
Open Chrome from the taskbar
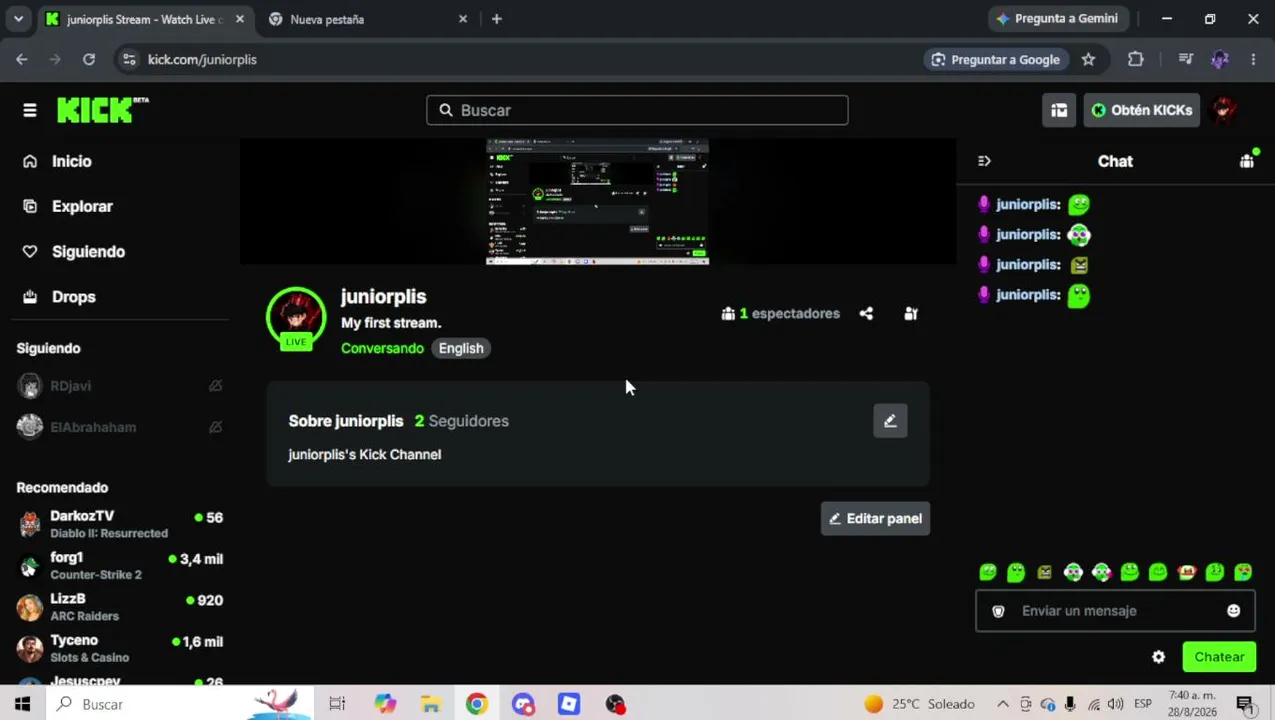pos(476,704)
